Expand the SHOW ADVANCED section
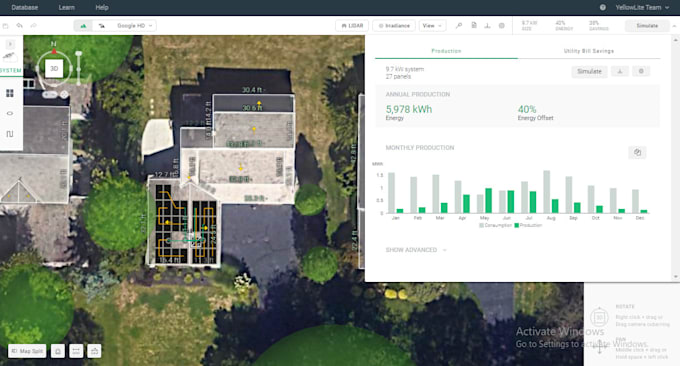This screenshot has width=680, height=366. [x=415, y=250]
